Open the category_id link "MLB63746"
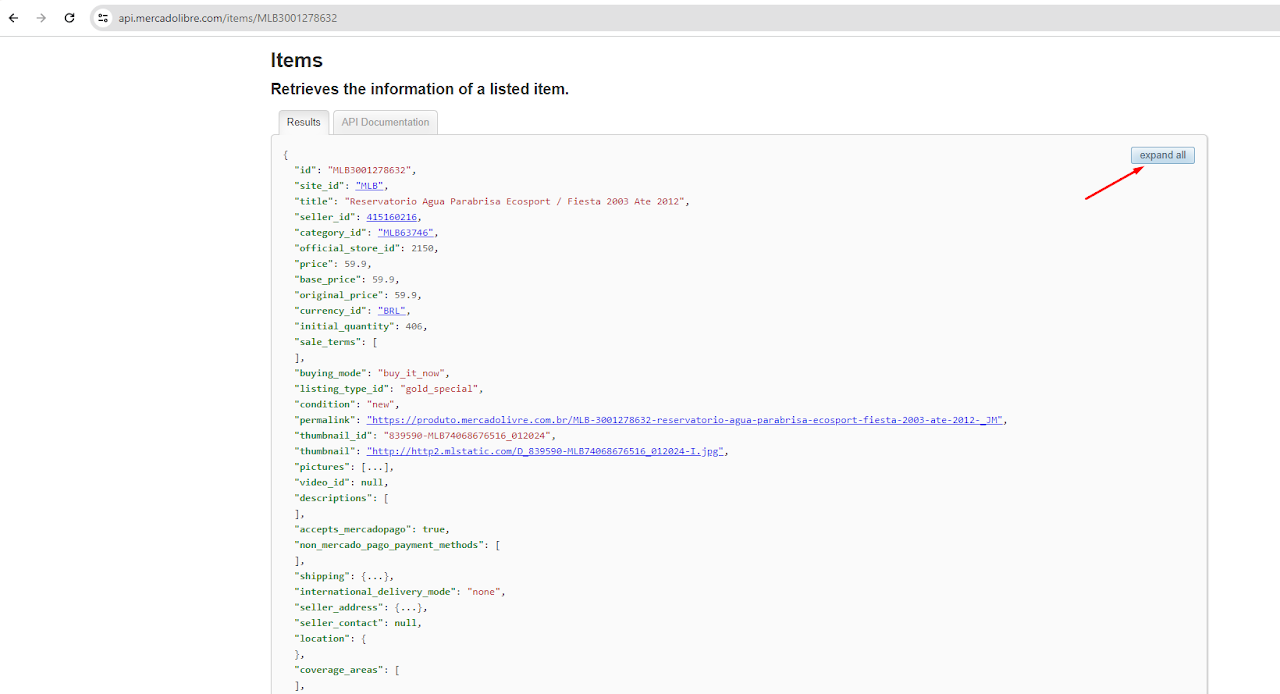This screenshot has height=694, width=1280. [406, 233]
